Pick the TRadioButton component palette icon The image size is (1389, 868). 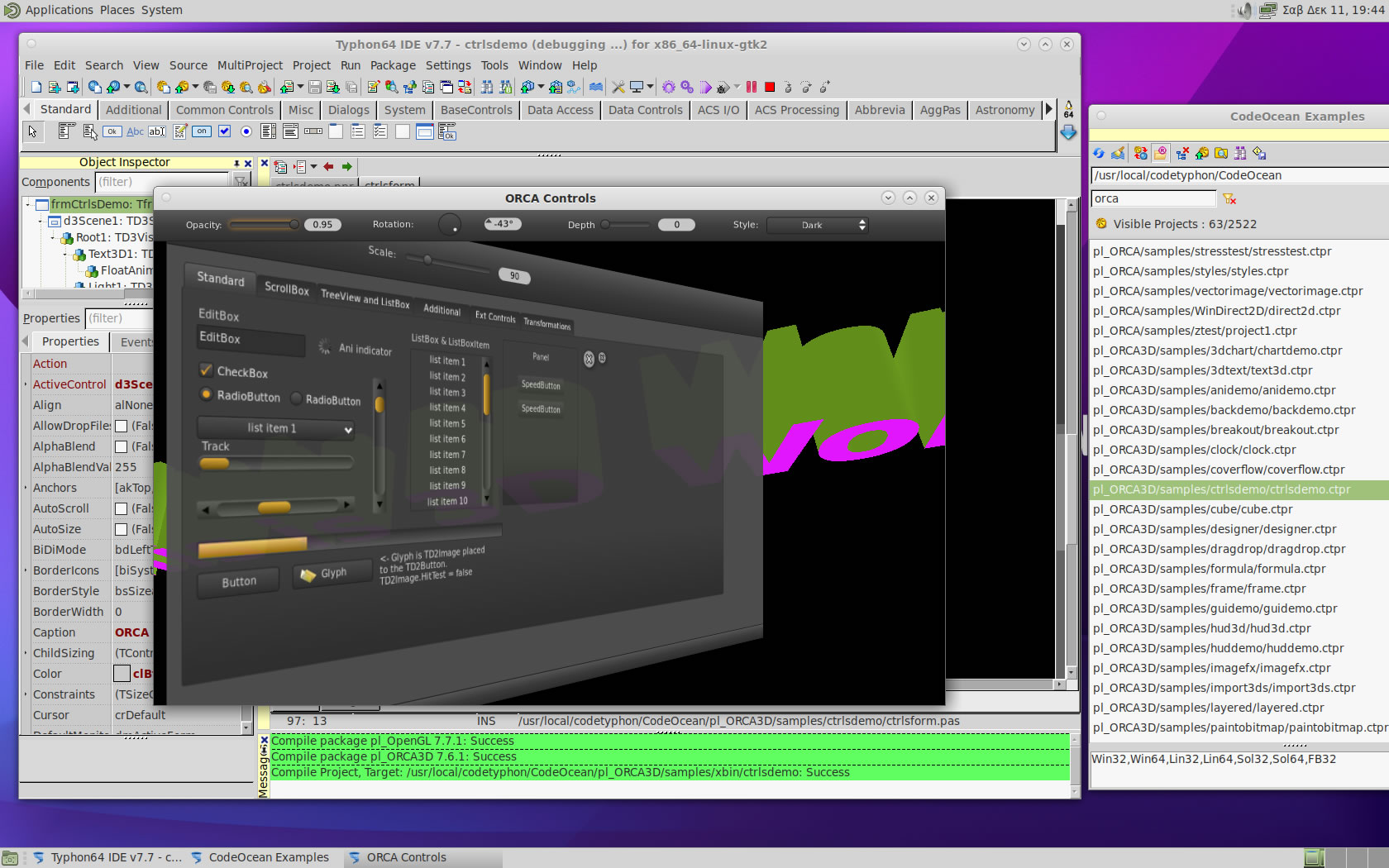(x=246, y=131)
